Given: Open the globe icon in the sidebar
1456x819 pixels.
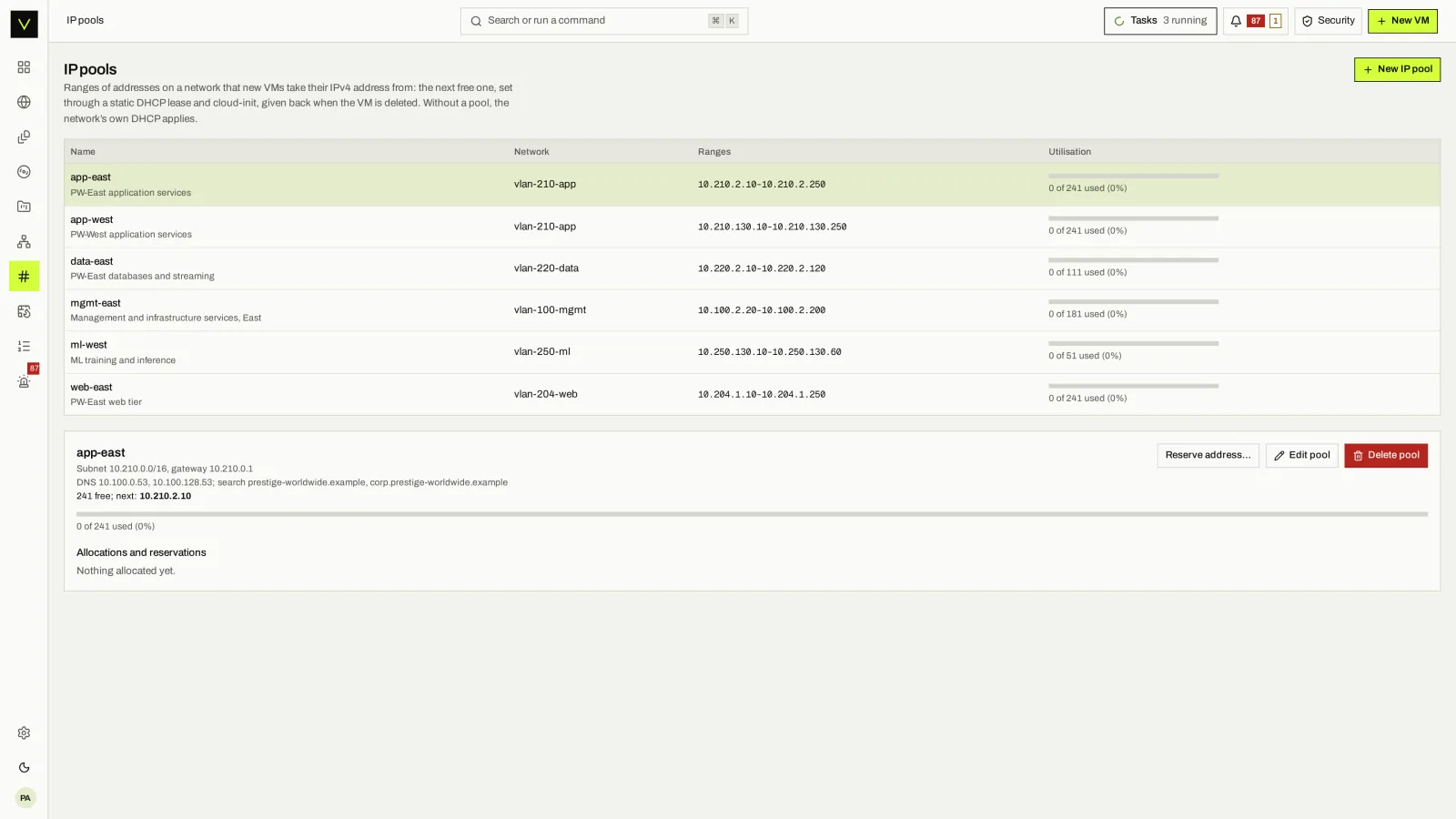Looking at the screenshot, I should [24, 102].
